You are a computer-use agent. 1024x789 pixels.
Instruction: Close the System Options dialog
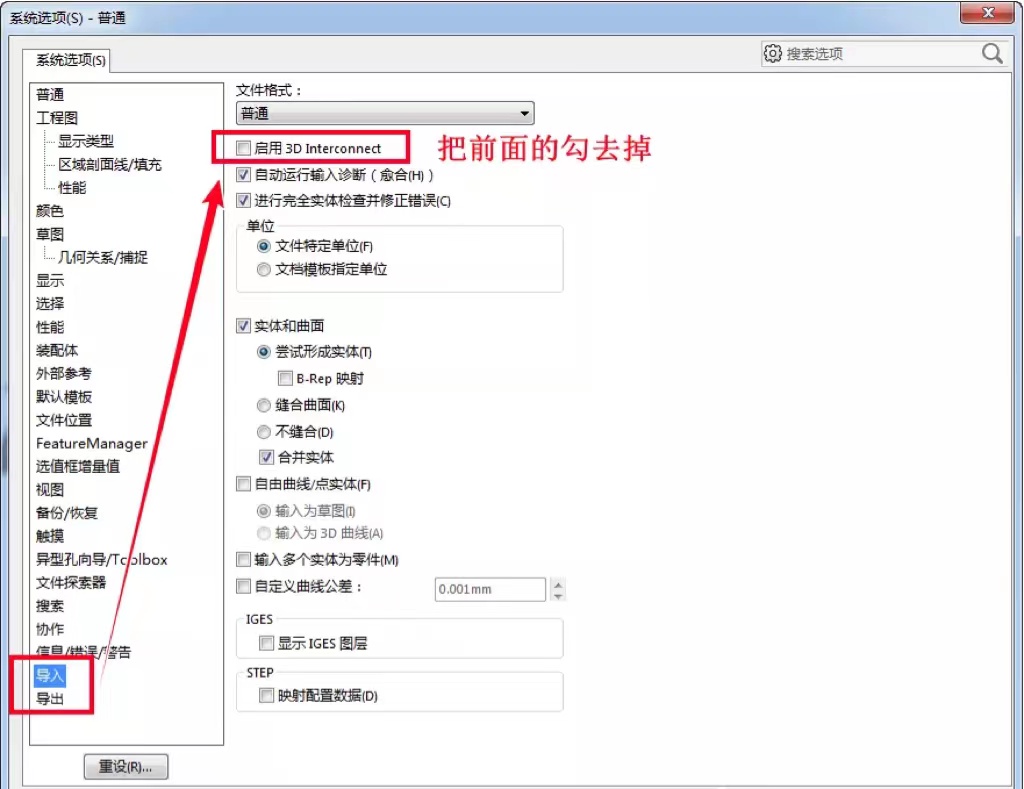pyautogui.click(x=987, y=12)
